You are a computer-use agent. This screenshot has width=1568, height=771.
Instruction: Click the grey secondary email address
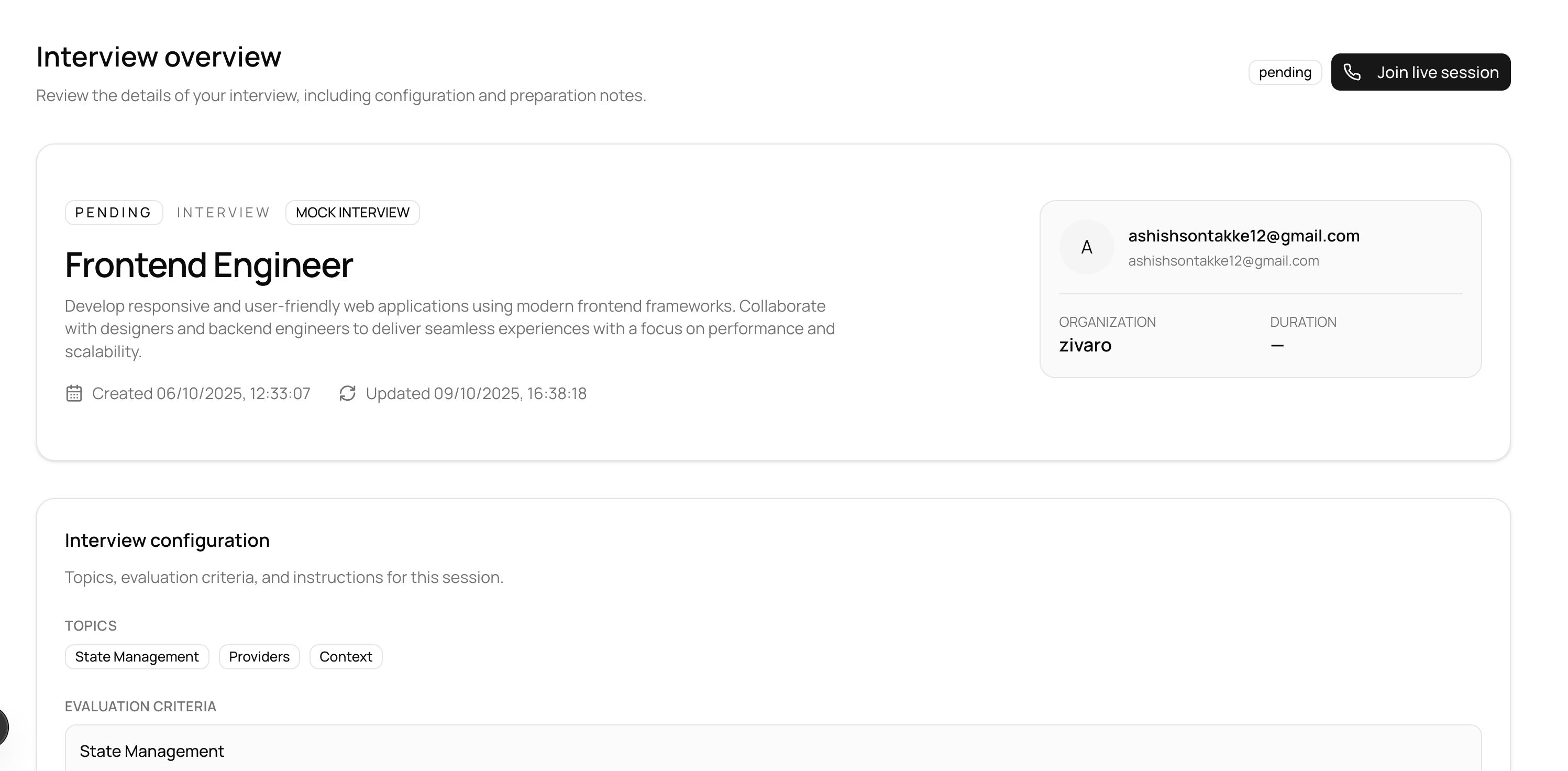coord(1223,261)
